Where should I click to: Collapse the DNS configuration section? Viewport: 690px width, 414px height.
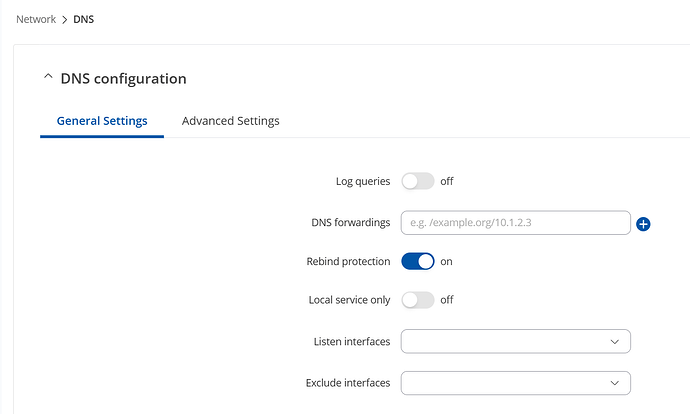(48, 77)
